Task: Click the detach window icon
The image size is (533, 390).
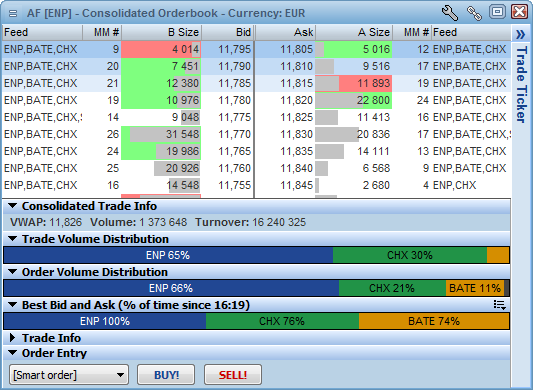Action: tap(497, 12)
